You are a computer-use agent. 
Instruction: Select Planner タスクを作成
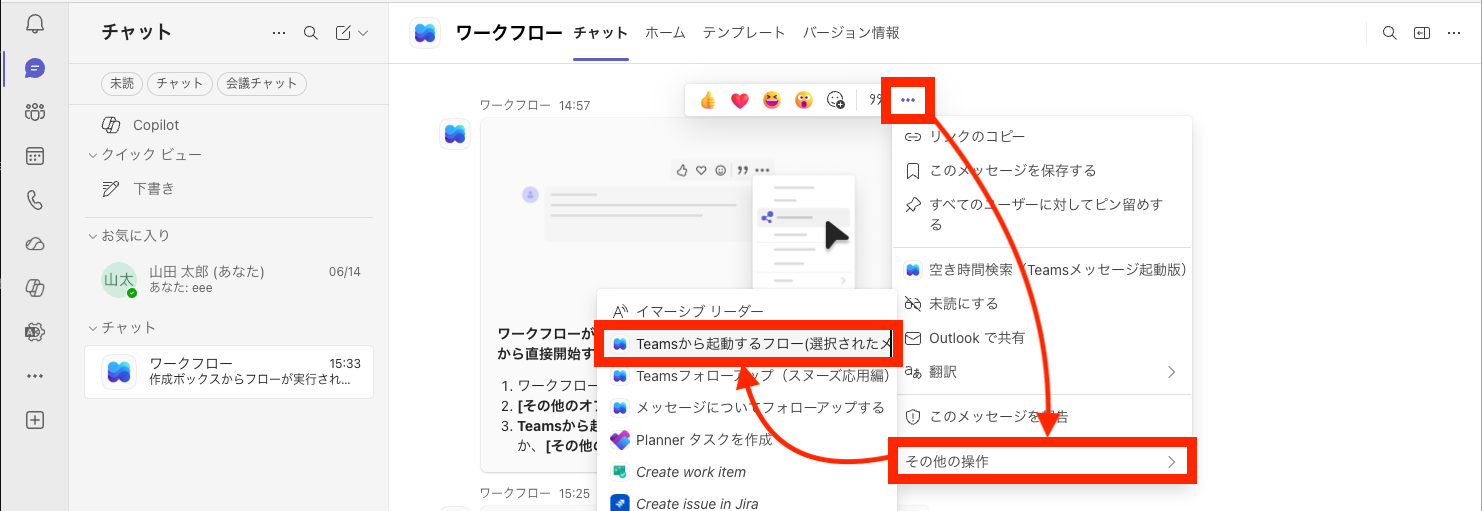pyautogui.click(x=747, y=440)
